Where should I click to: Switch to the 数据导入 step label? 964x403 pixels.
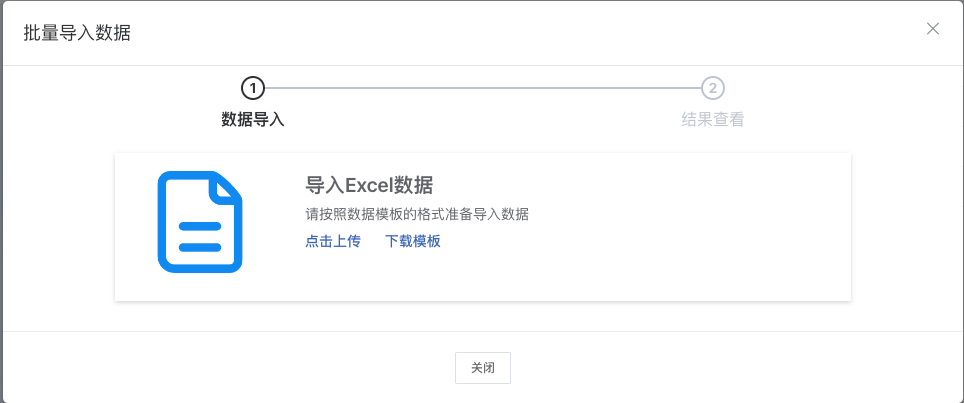(x=253, y=120)
